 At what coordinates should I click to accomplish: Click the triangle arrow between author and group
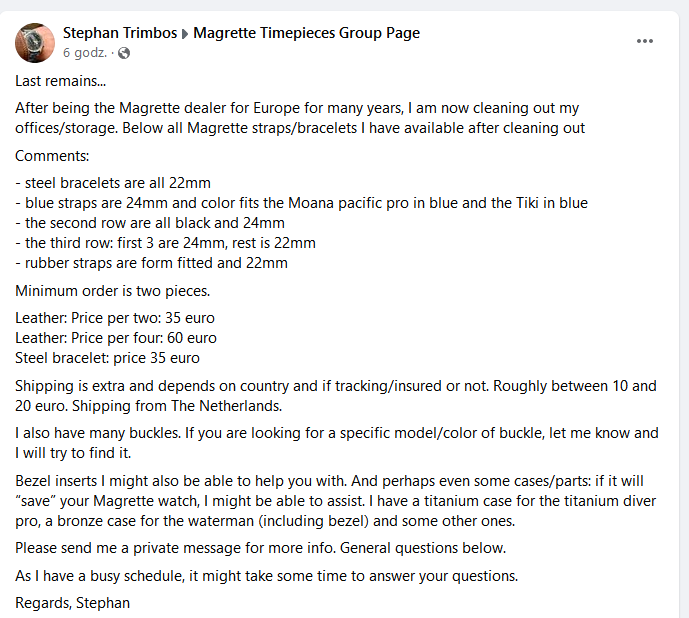click(184, 34)
